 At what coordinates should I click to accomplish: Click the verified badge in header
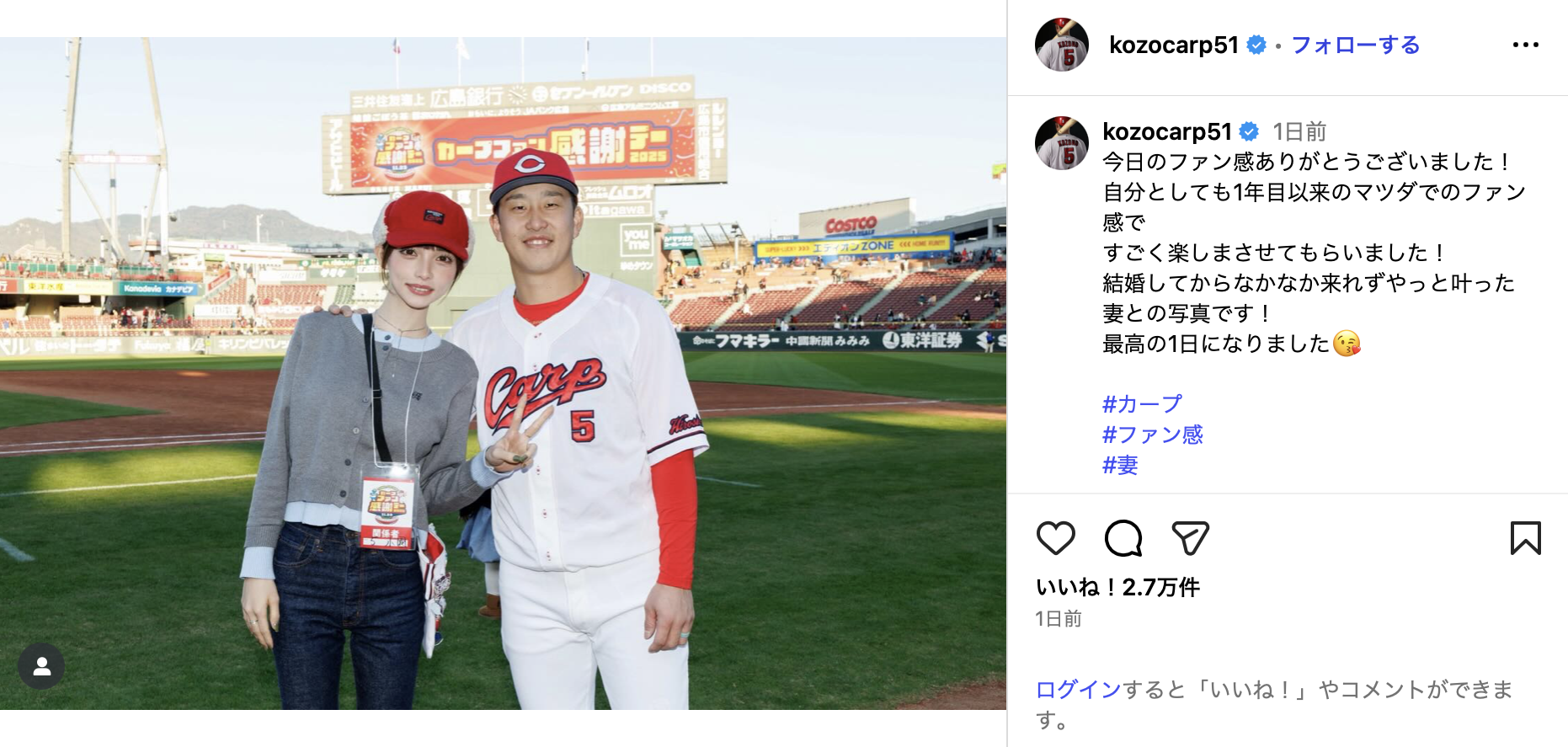1256,45
